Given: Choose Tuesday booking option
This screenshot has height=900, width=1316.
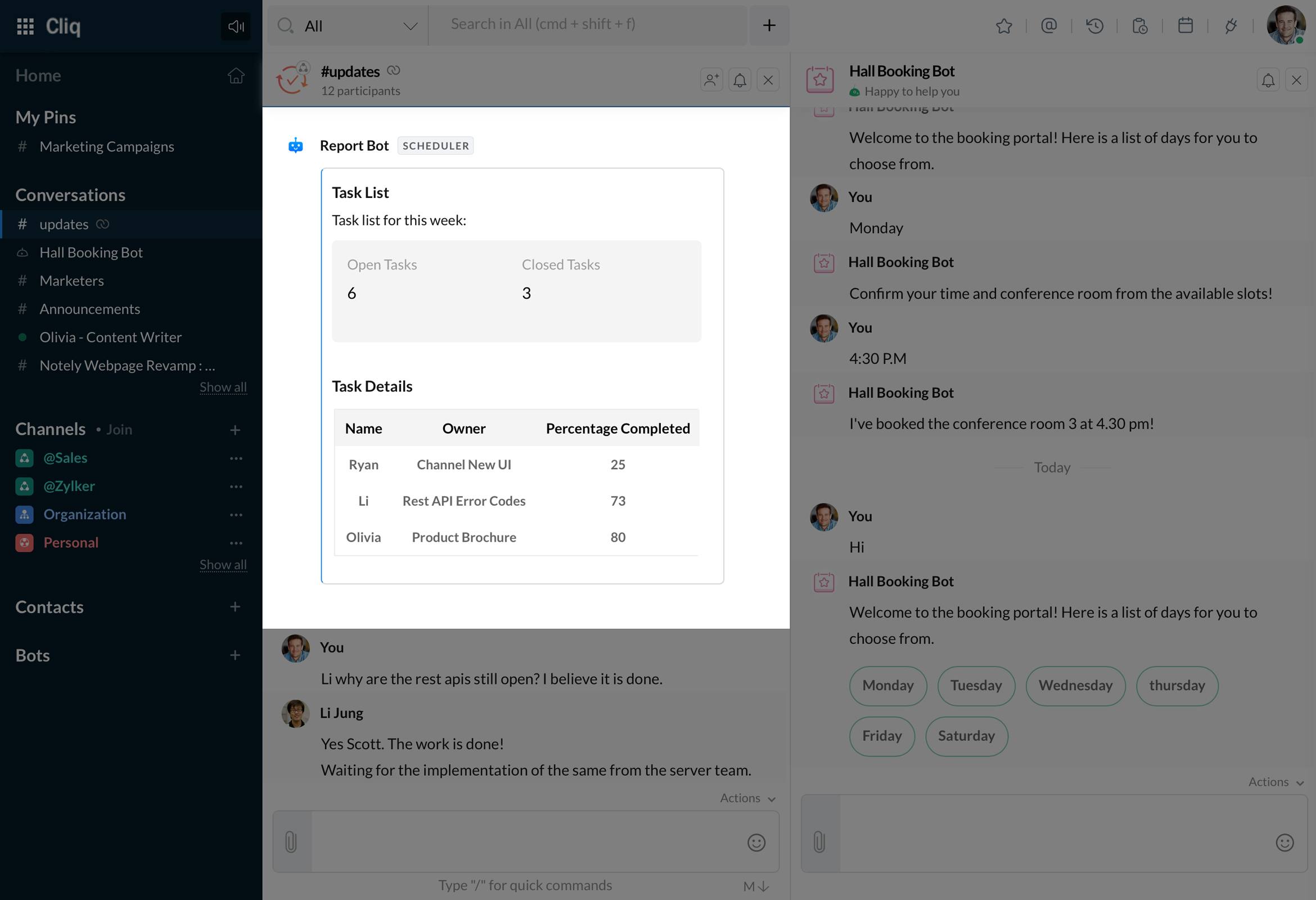Looking at the screenshot, I should tap(976, 686).
